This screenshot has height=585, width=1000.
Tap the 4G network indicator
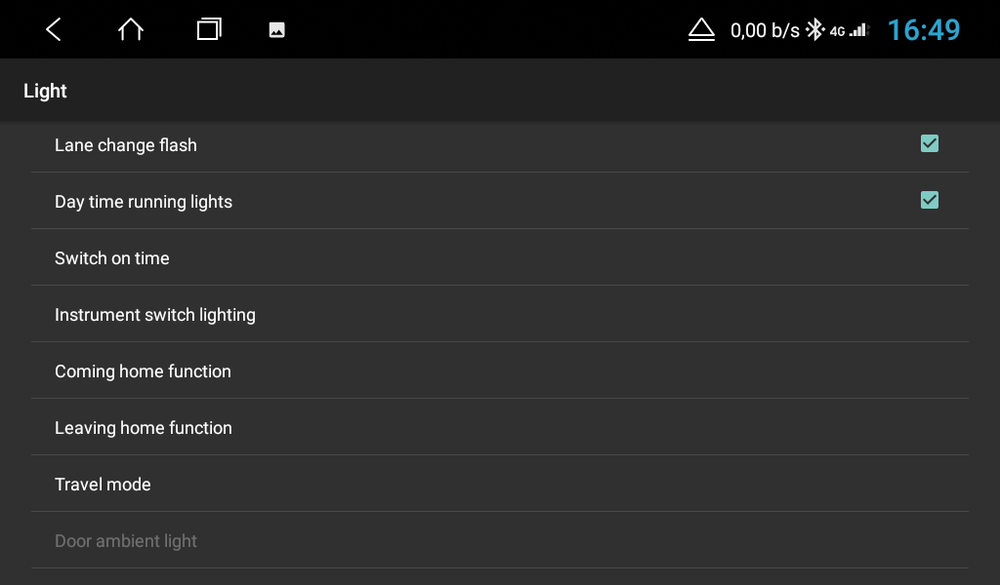pyautogui.click(x=836, y=31)
